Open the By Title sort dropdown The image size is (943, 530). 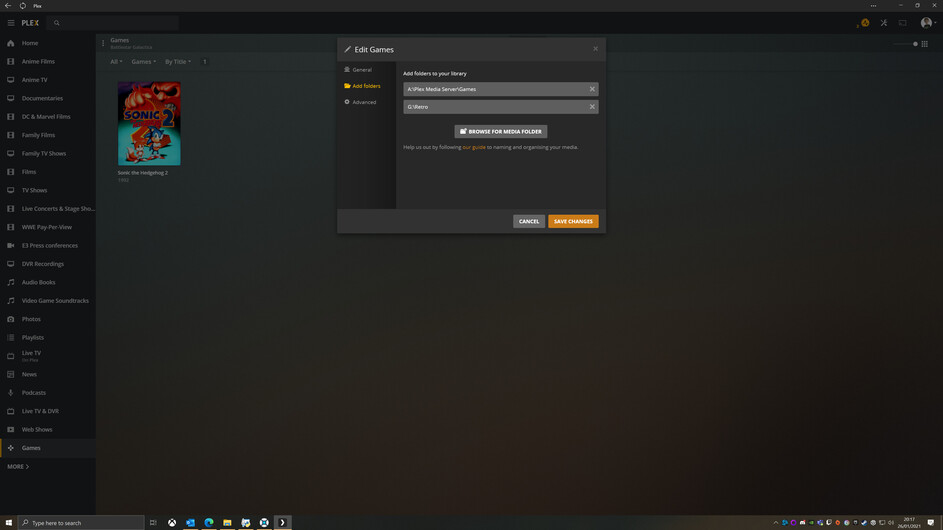(178, 62)
